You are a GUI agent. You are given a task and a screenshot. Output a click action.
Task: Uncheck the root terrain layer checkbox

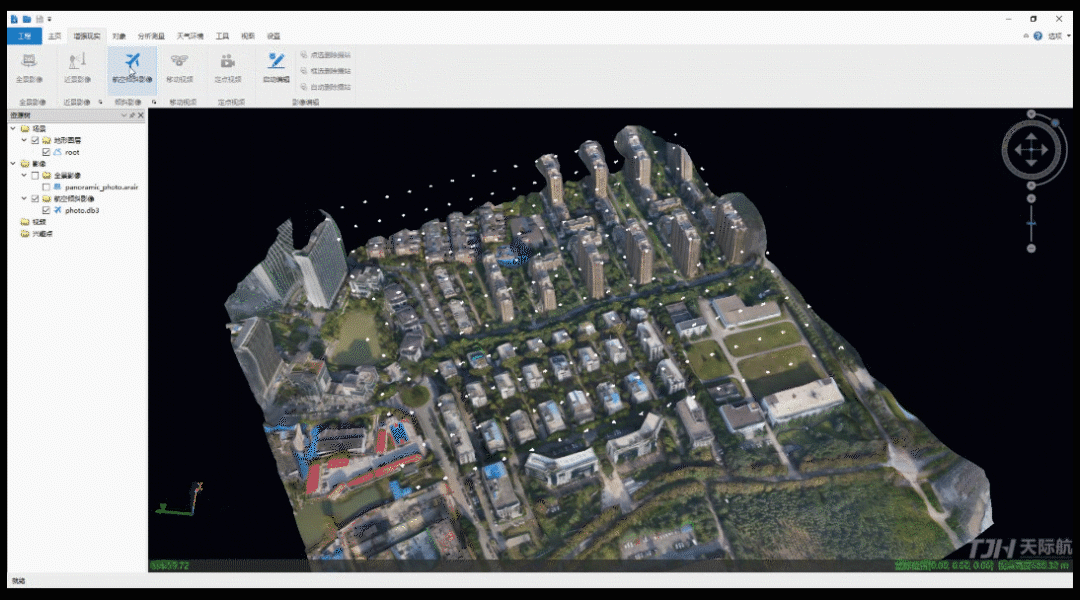[x=46, y=152]
